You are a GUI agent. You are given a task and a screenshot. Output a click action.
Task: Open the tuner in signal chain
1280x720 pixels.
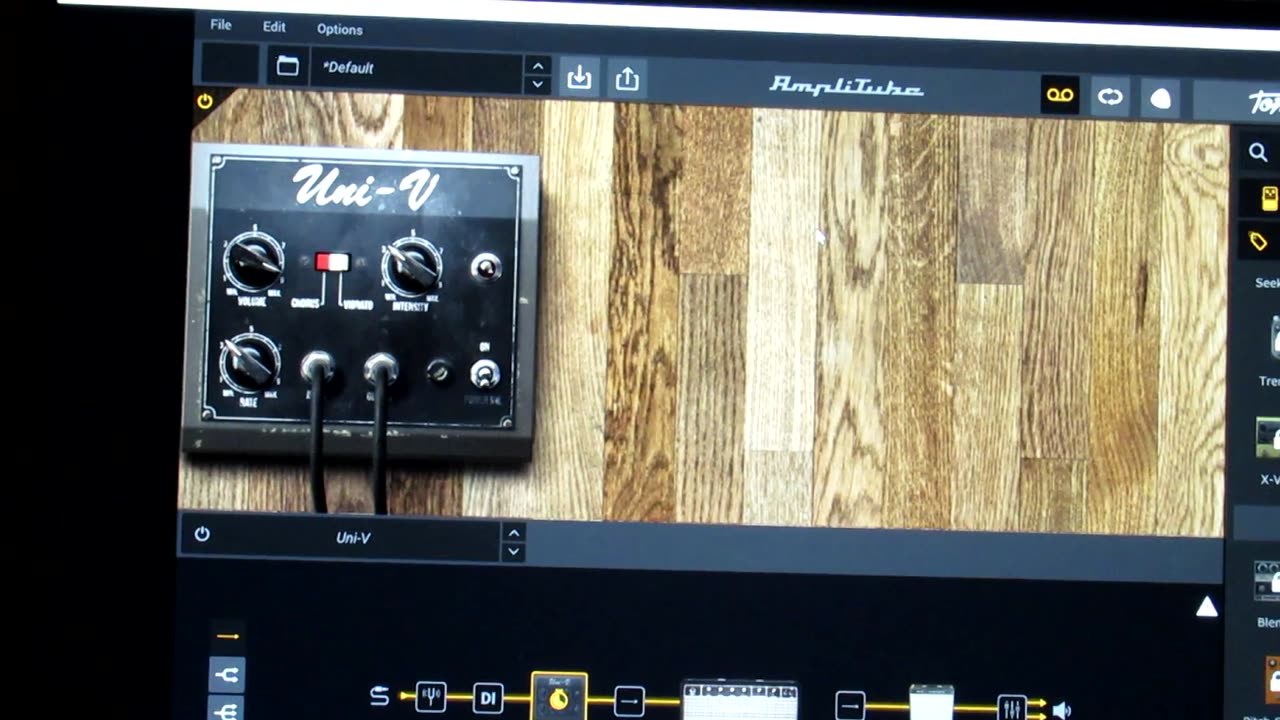click(x=431, y=696)
